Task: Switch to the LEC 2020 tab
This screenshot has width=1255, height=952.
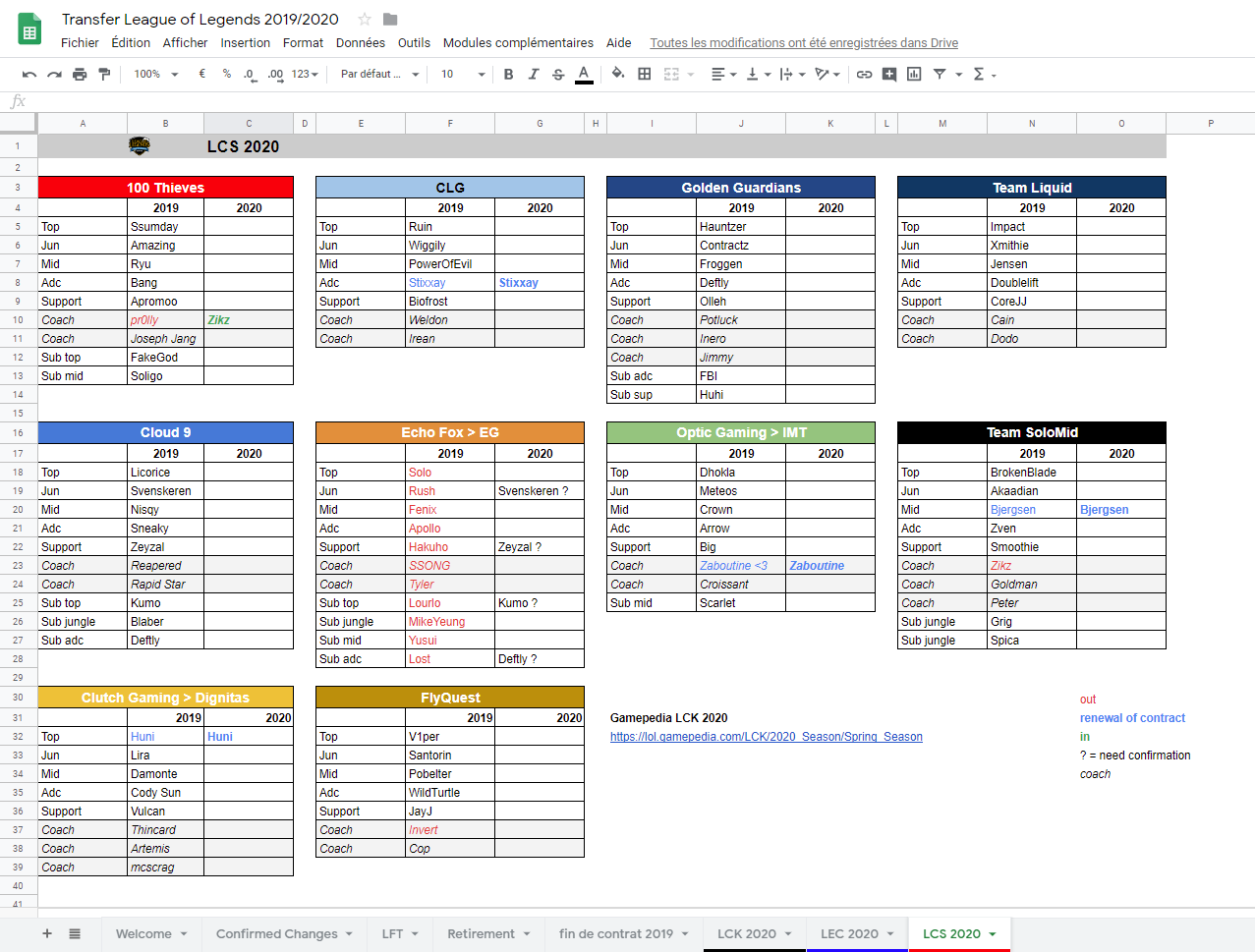Action: point(857,934)
